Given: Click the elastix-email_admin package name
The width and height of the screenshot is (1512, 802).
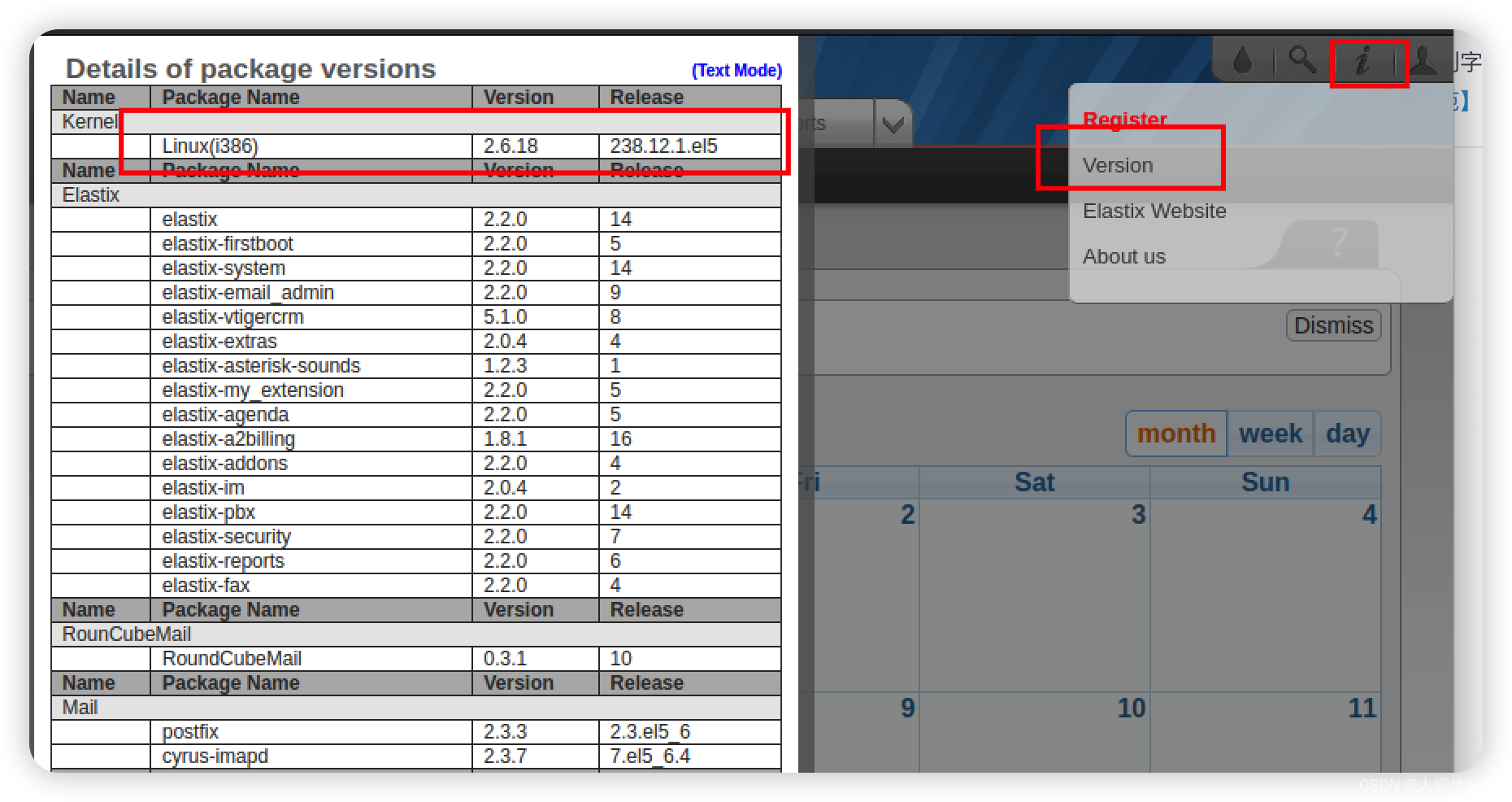Looking at the screenshot, I should click(x=248, y=293).
